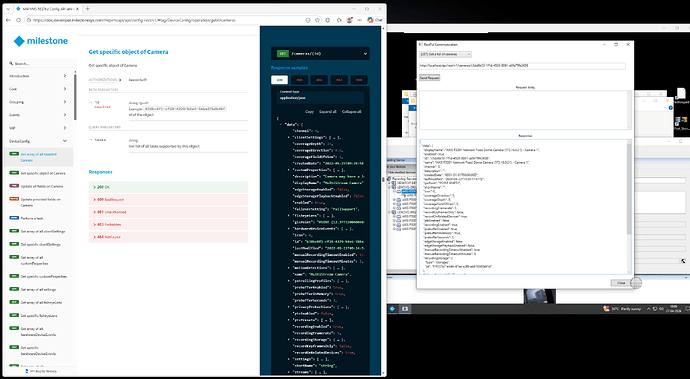Screen dimensions: 690x379
Task: Click the weather icon in the remote taskbar
Action: click(x=606, y=309)
